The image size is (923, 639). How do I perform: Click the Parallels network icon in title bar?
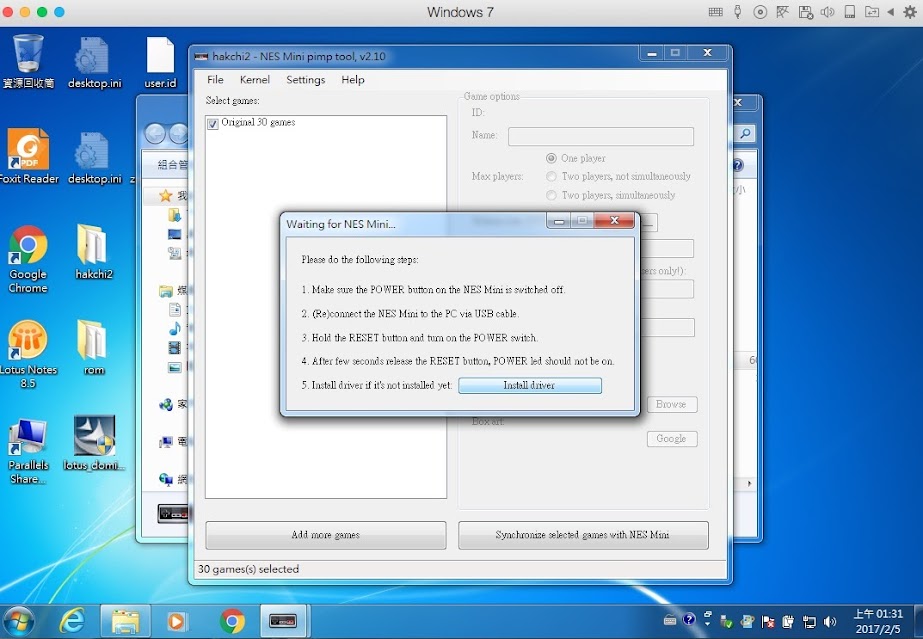point(782,12)
